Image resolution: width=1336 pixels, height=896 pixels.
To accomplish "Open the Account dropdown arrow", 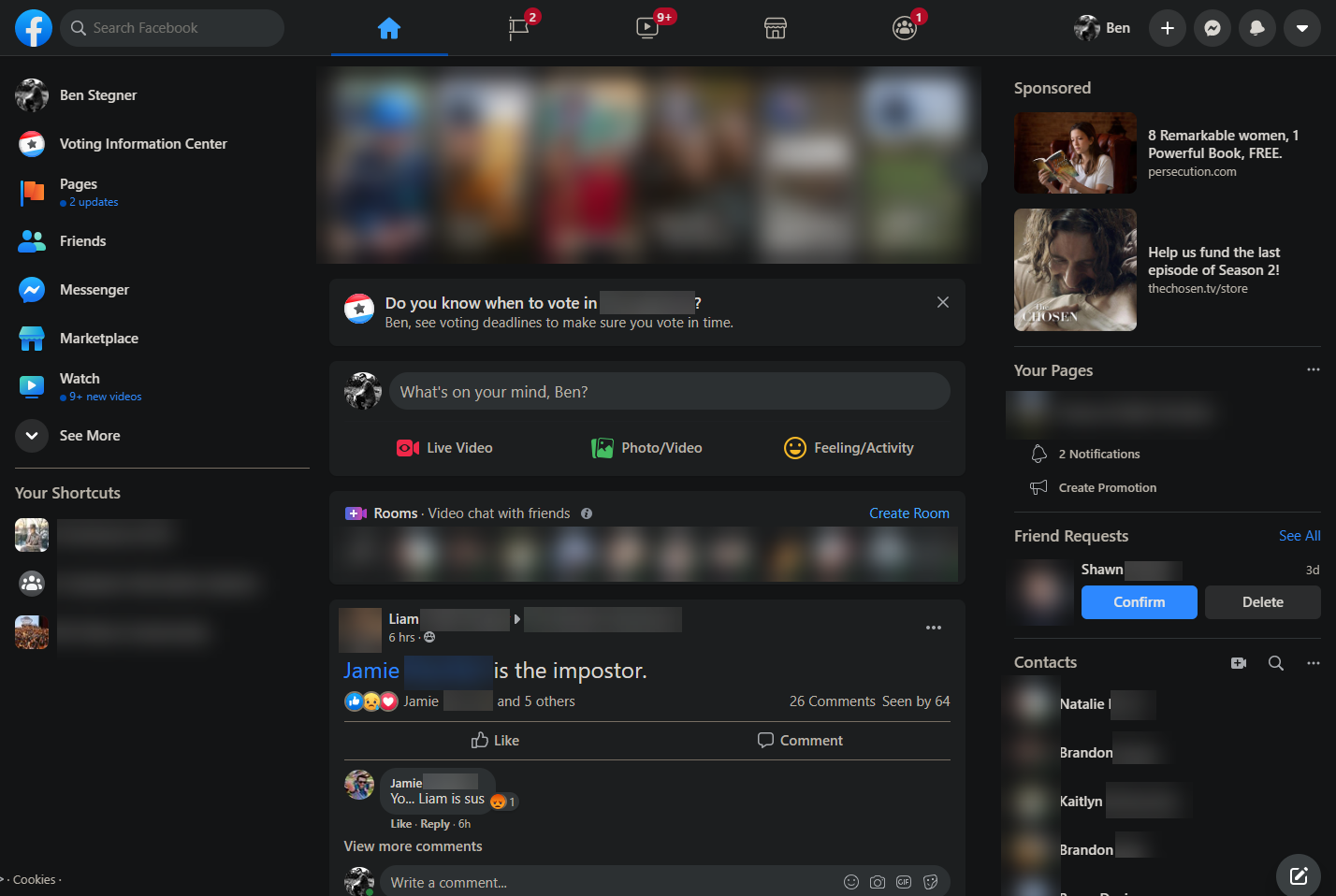I will click(1302, 28).
